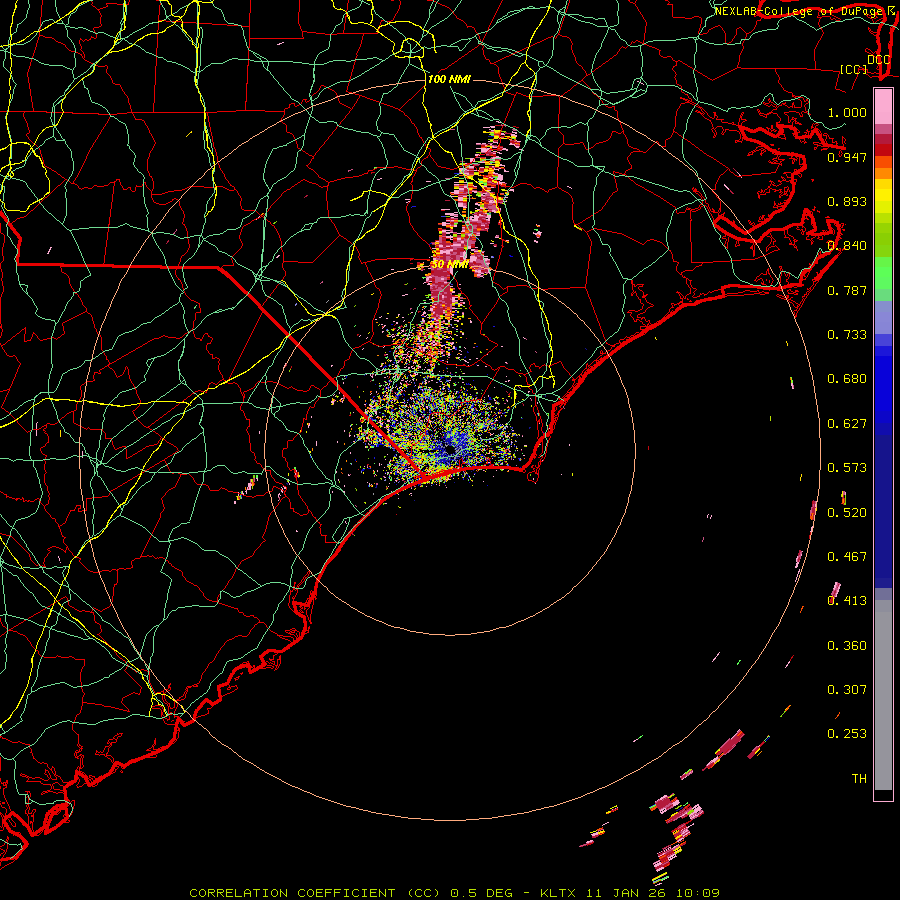This screenshot has width=900, height=900.
Task: Click the DCC product label above the scale
Action: coord(878,59)
